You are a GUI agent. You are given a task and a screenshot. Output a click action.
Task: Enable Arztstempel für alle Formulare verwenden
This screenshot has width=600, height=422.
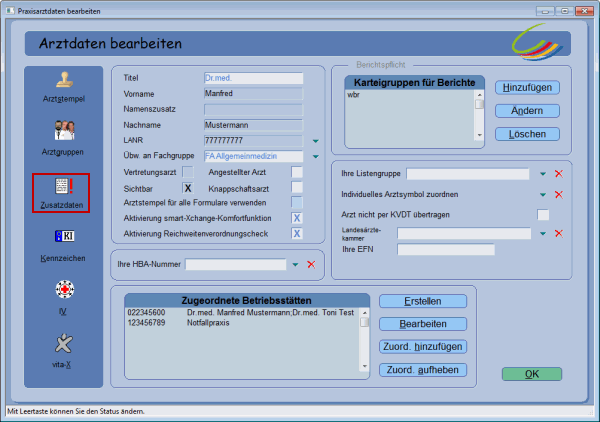coord(297,202)
